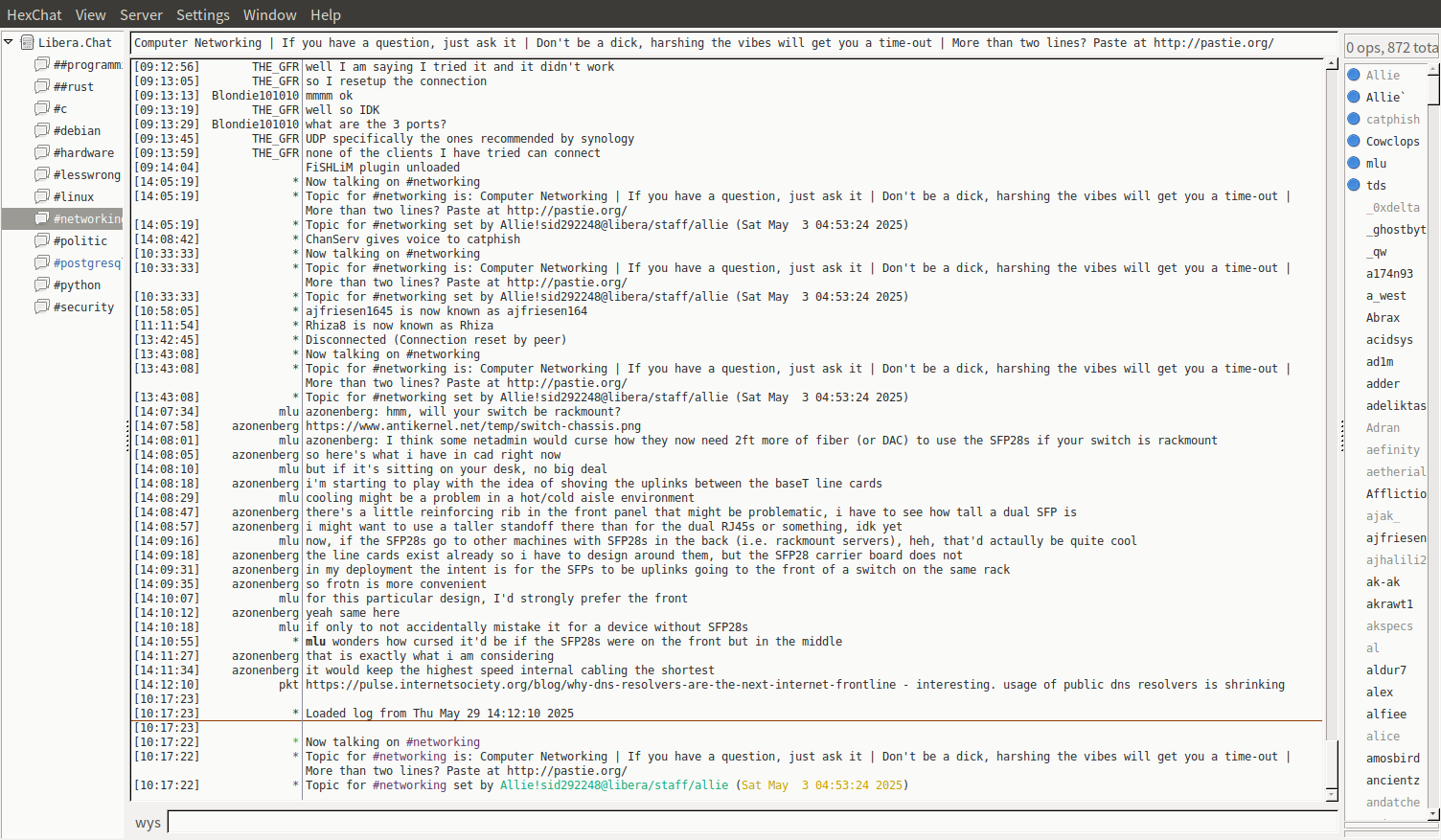Collapse the Libera.Chat server tree
The image size is (1441, 840).
click(9, 42)
